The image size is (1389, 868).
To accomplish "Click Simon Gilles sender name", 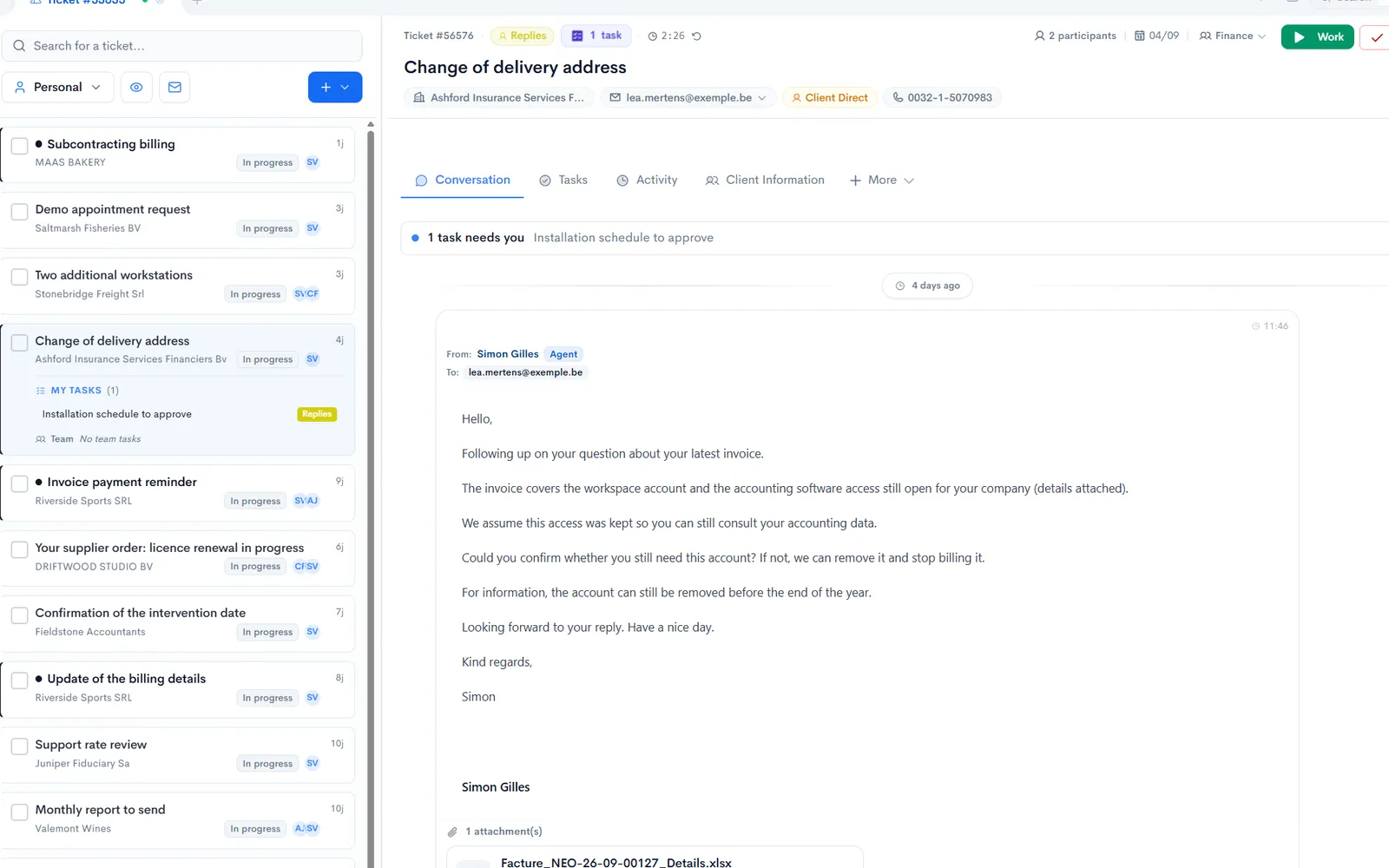I will (x=508, y=354).
